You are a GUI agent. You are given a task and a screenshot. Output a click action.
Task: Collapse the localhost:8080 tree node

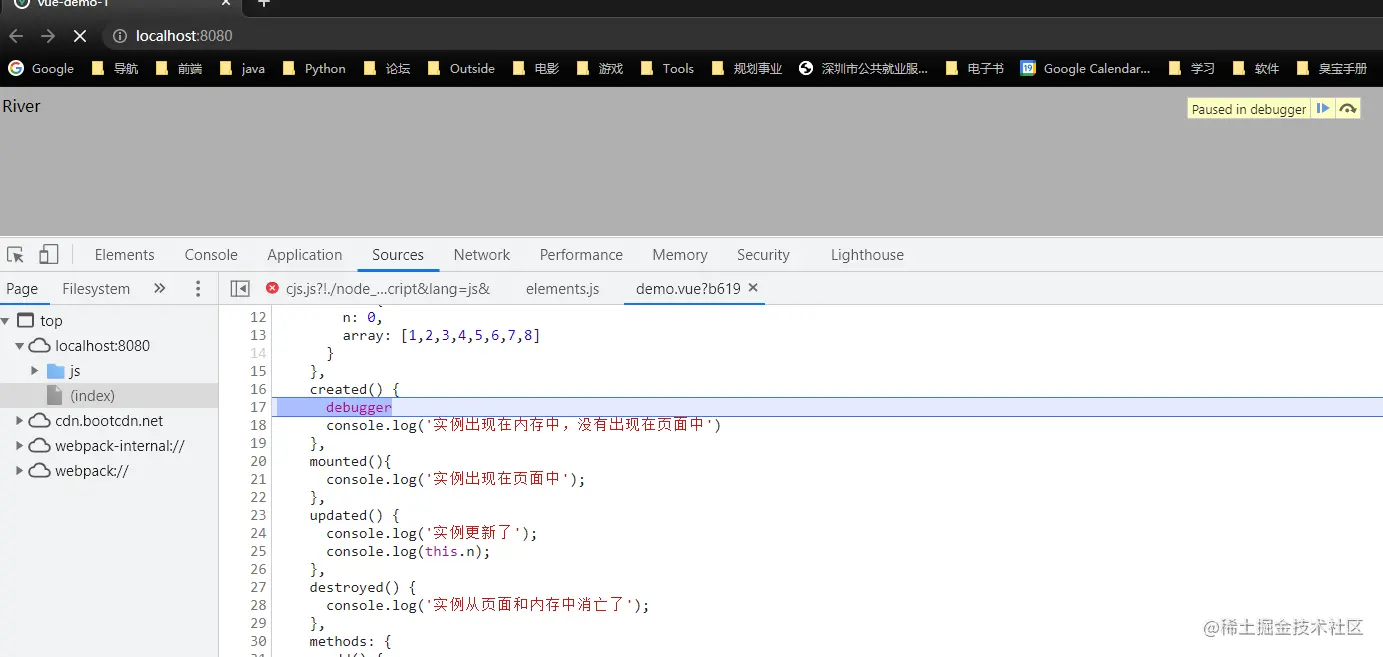coord(20,345)
